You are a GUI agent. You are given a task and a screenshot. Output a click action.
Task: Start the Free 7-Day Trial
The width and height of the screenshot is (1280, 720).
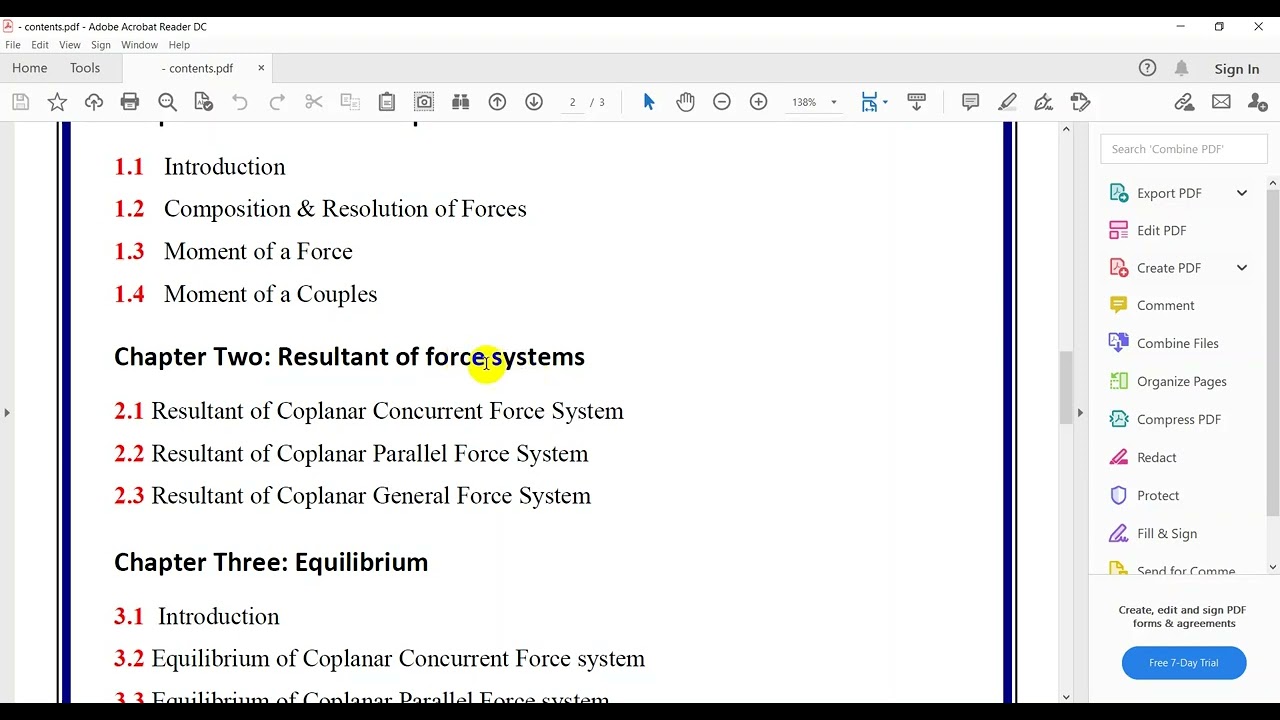(1184, 663)
